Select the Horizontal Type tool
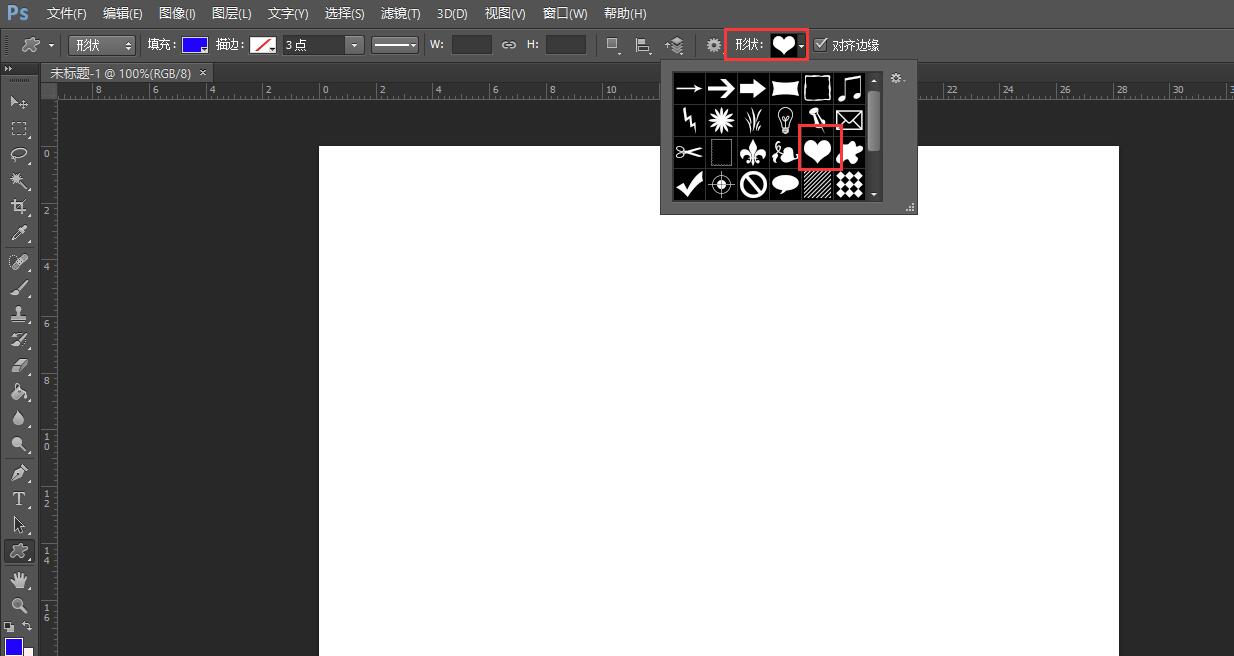 click(19, 499)
